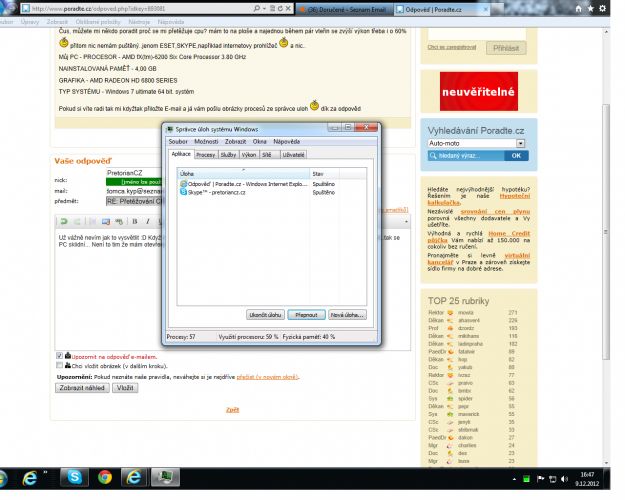Viewport: 625px width, 500px height.
Task: Open Soubor menu in Task Manager
Action: (178, 142)
